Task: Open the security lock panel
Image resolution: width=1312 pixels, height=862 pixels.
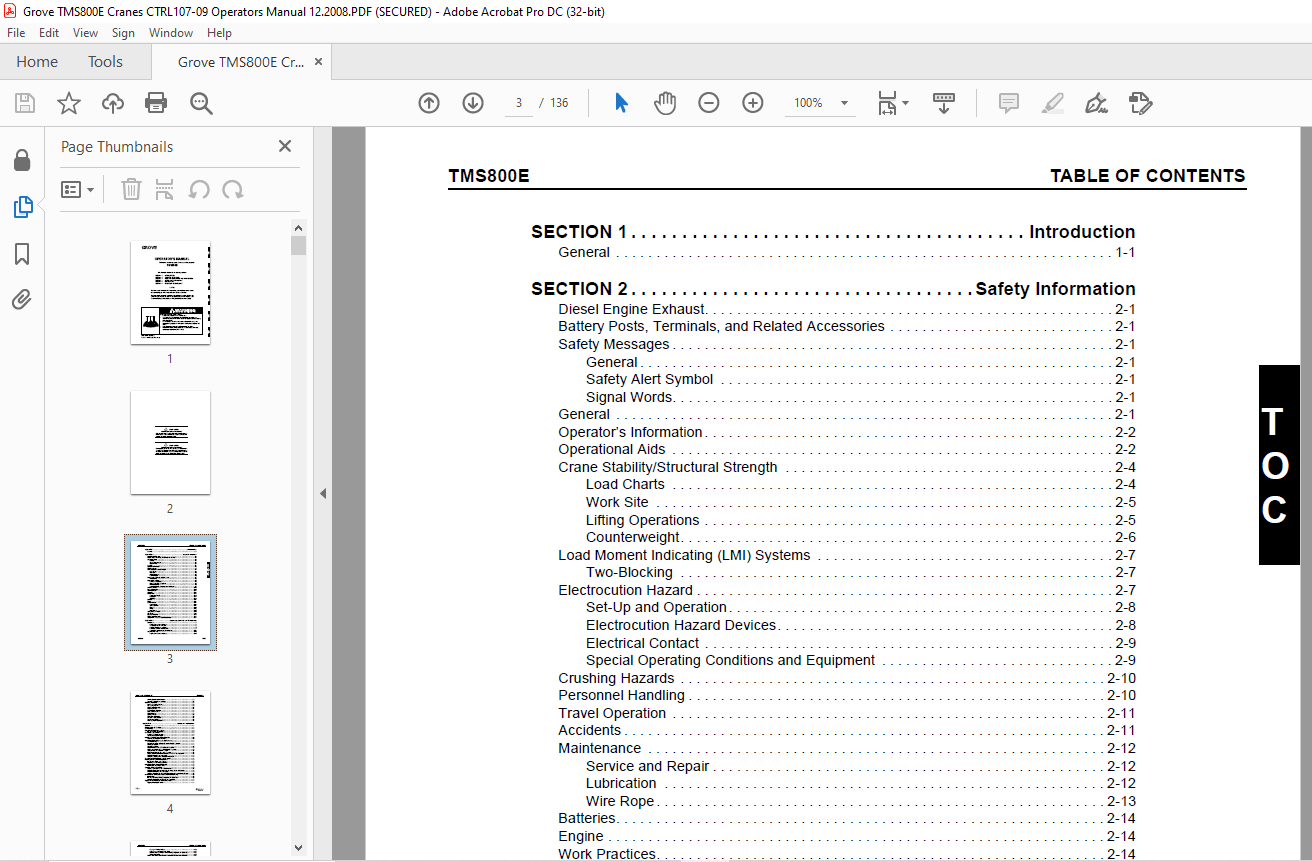Action: pos(22,160)
